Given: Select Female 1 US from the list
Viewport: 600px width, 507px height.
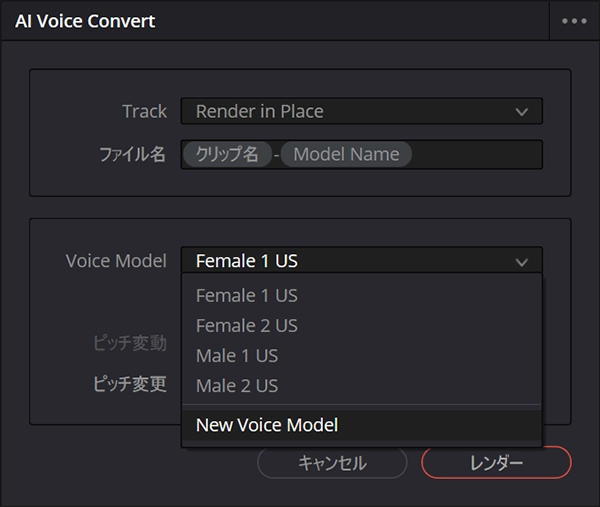Looking at the screenshot, I should tap(247, 295).
